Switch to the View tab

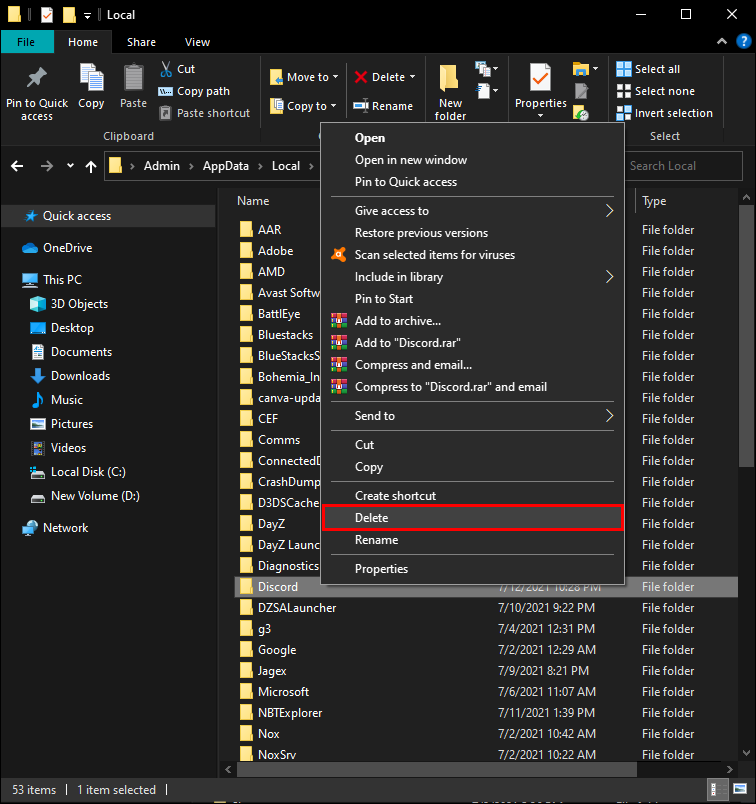click(x=197, y=42)
